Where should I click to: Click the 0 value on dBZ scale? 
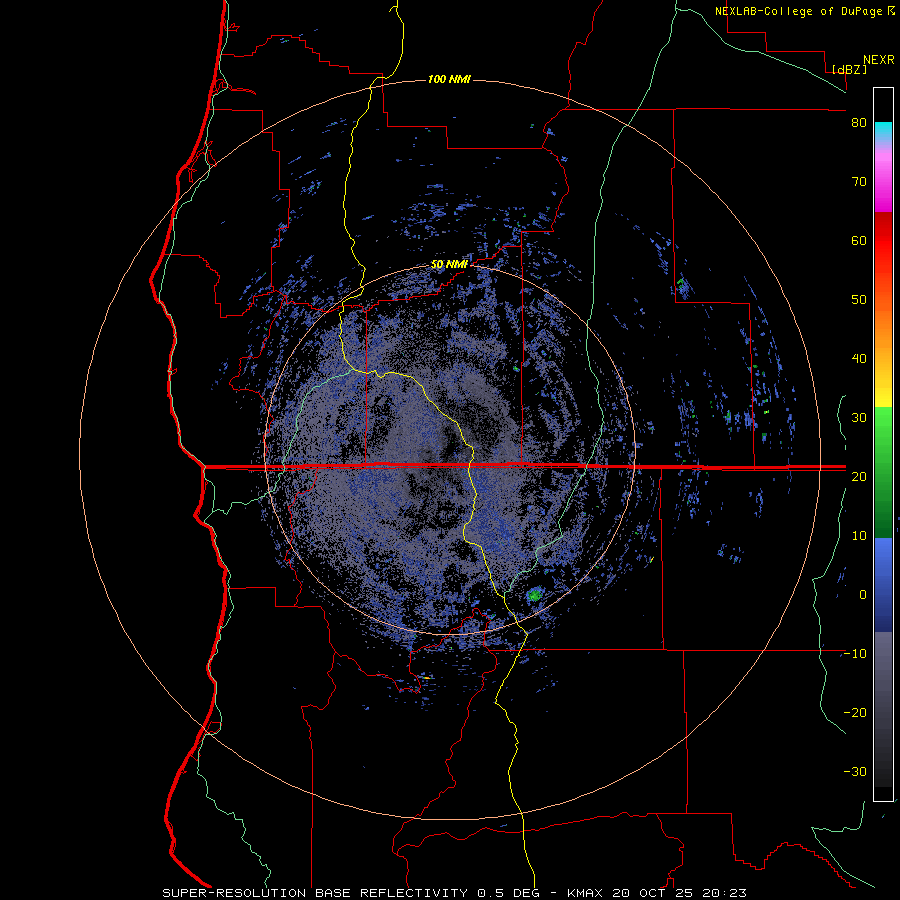863,595
